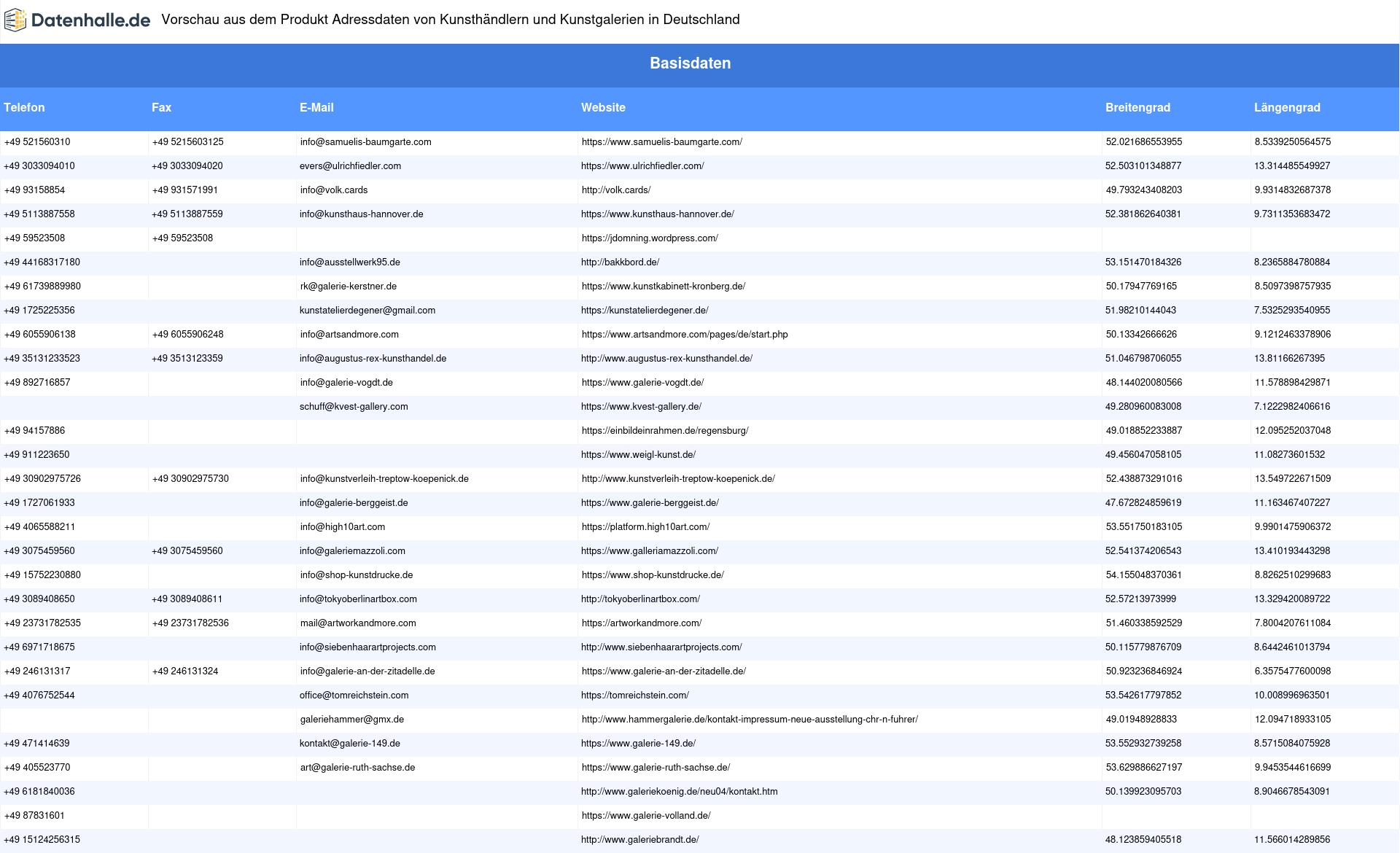
Task: Open https://einbildeinrahmen.de/regensburg/ link
Action: click(x=665, y=431)
